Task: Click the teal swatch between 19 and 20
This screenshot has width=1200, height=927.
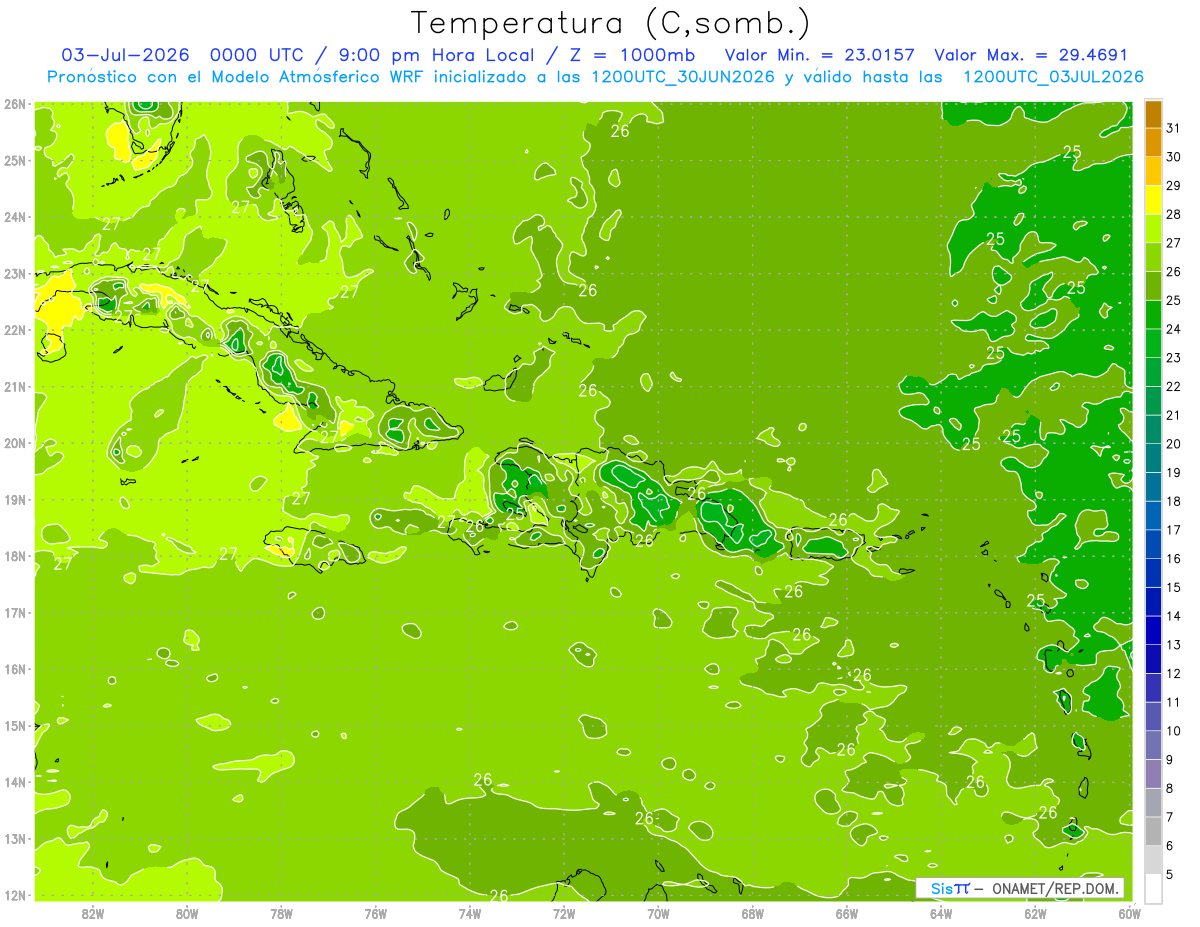Action: [x=1153, y=458]
